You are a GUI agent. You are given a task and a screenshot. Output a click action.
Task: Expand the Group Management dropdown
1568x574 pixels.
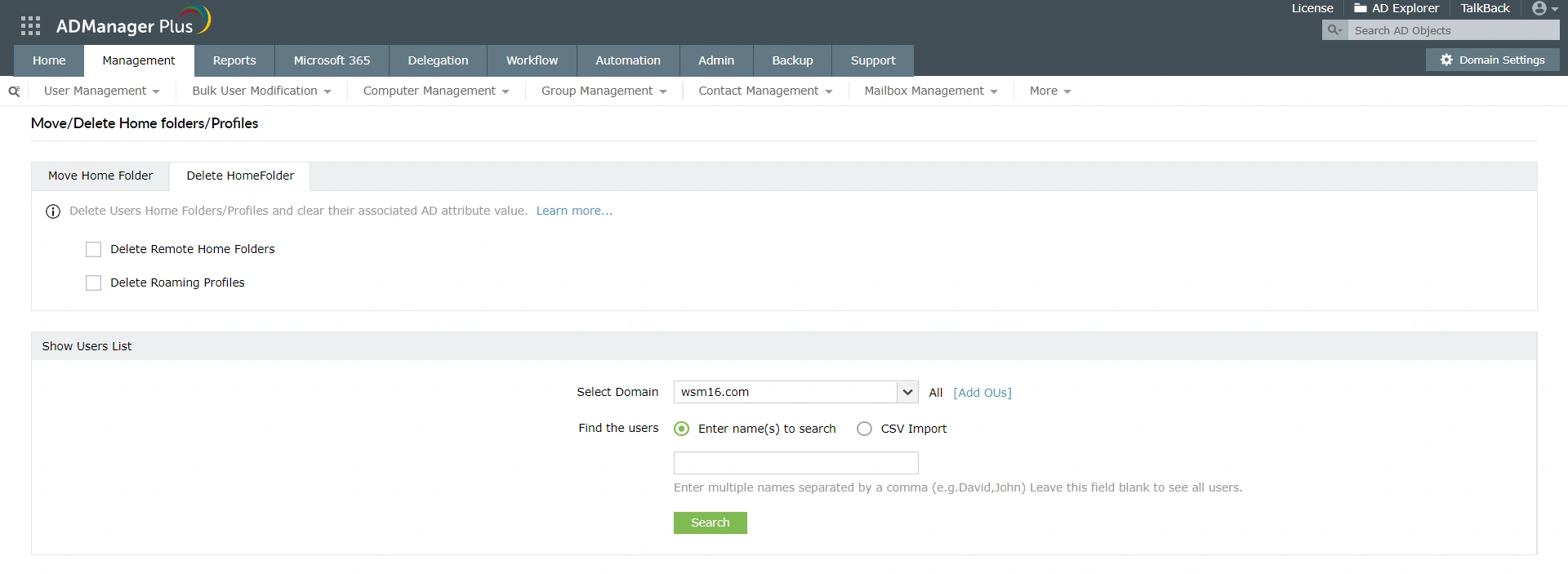604,91
